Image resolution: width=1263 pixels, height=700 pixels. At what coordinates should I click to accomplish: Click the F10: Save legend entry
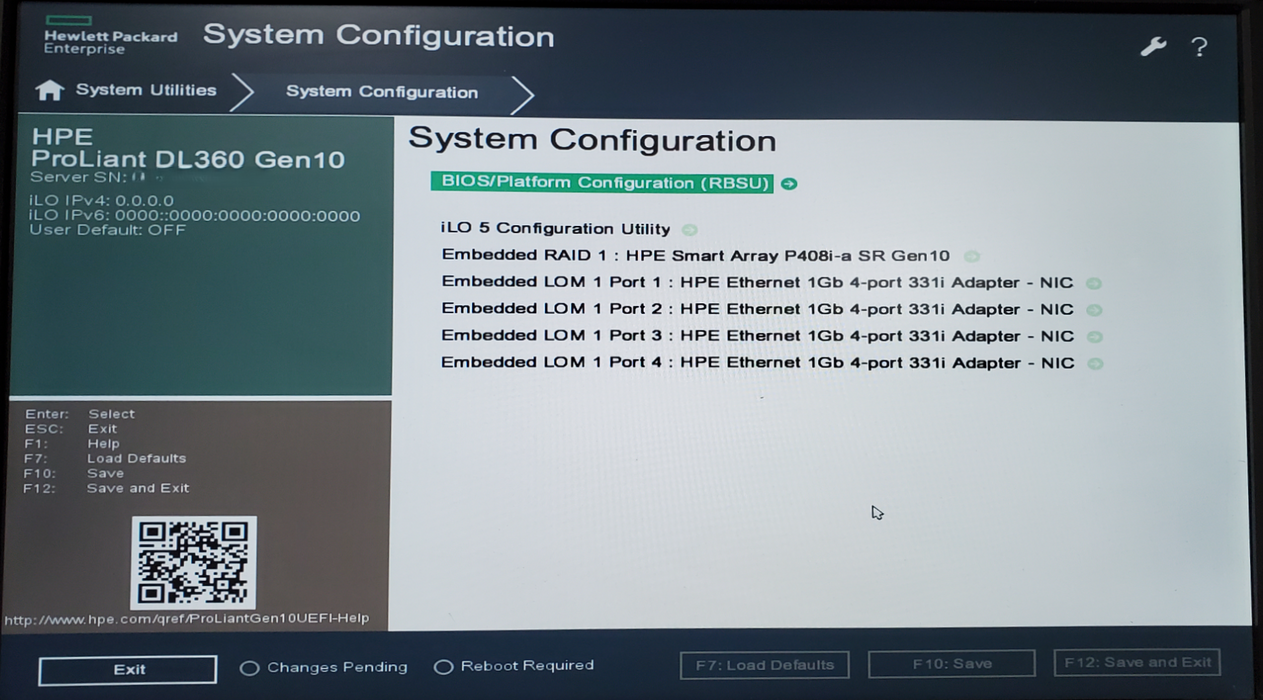coord(74,474)
